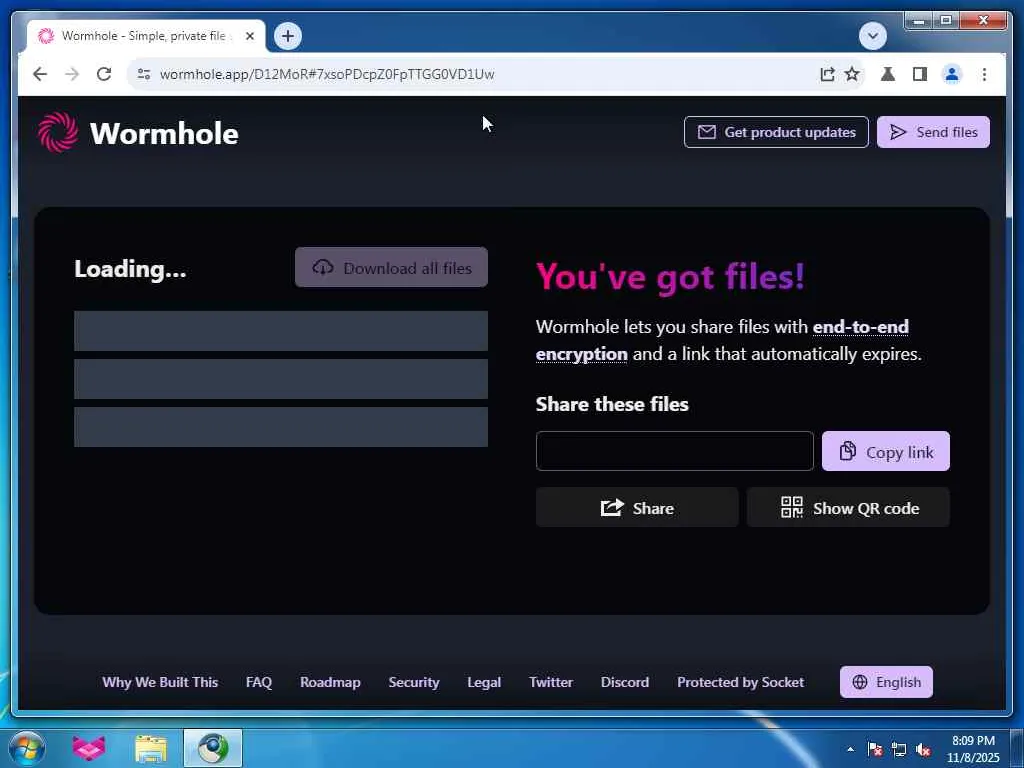This screenshot has width=1024, height=768.
Task: Toggle the browser side panel icon
Action: click(x=920, y=74)
